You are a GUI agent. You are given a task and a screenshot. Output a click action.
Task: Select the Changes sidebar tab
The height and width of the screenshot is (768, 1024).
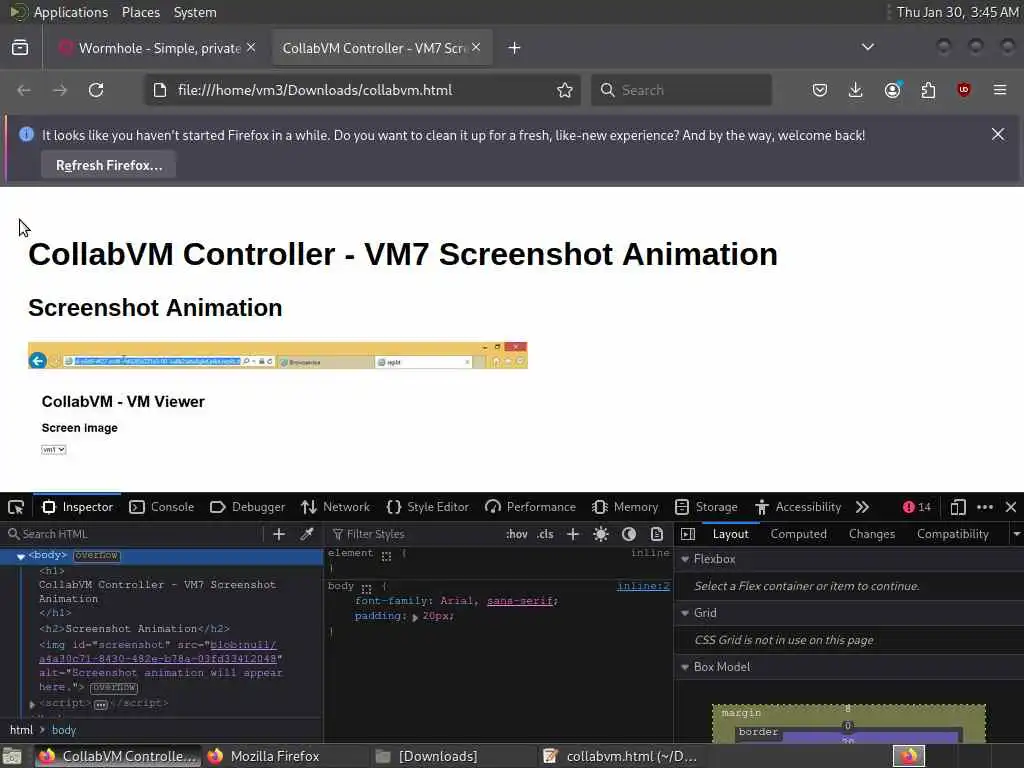[x=872, y=534]
